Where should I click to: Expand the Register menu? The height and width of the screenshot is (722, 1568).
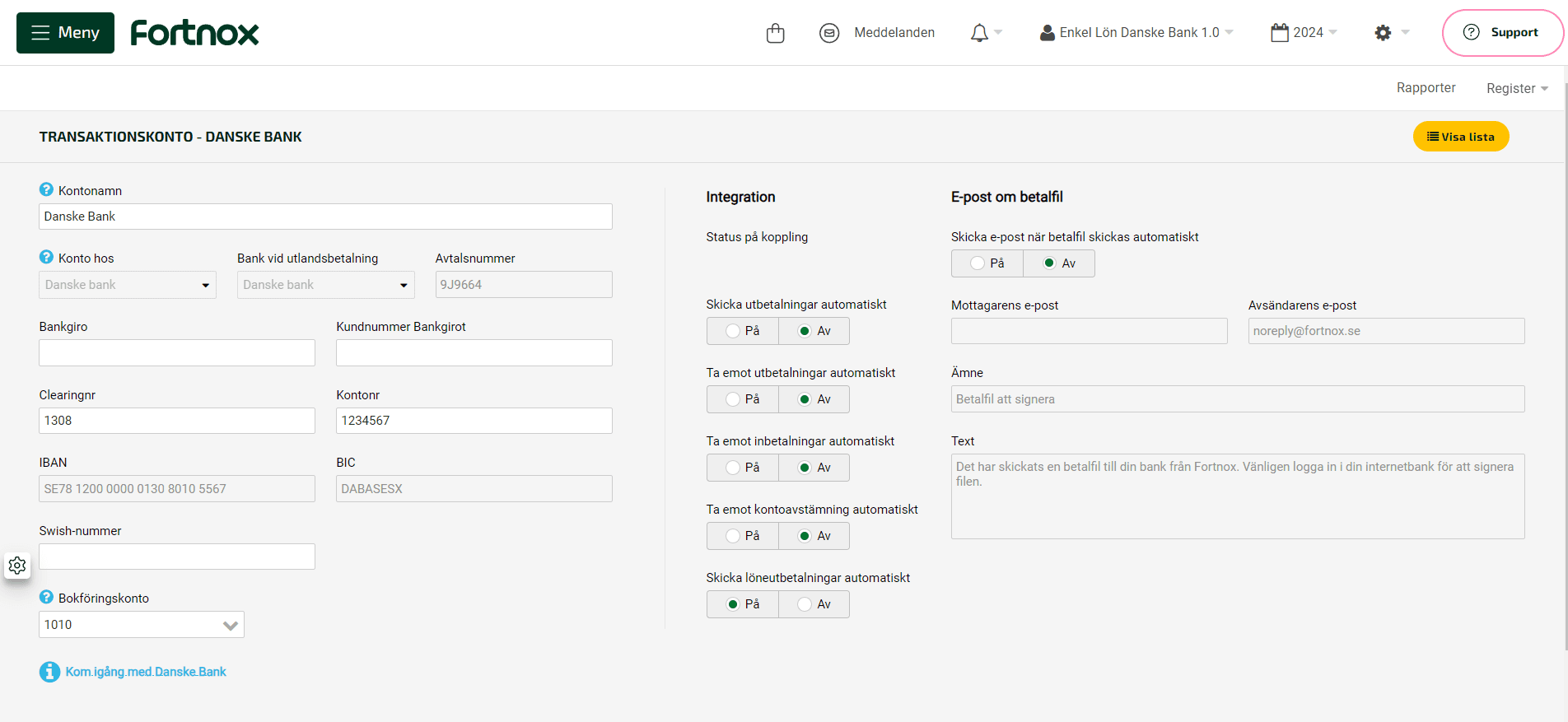pyautogui.click(x=1517, y=88)
